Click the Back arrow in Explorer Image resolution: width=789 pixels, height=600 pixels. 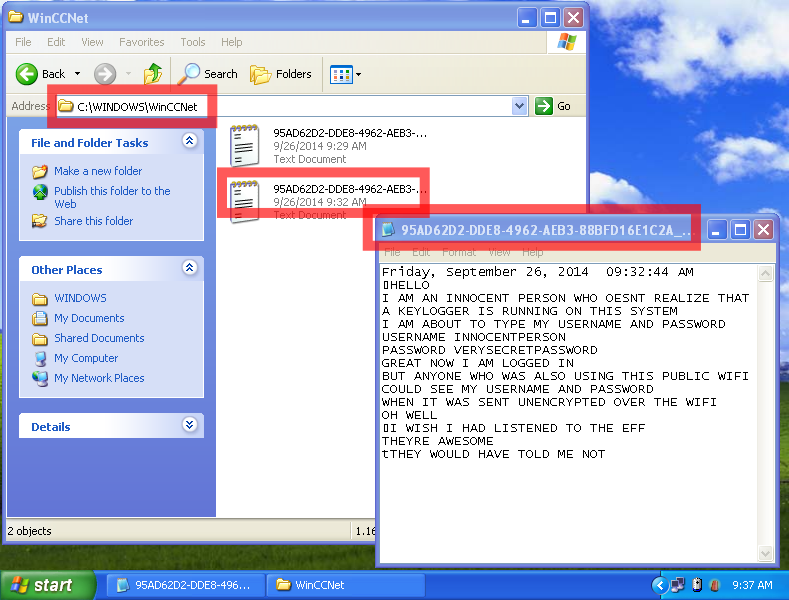coord(27,74)
